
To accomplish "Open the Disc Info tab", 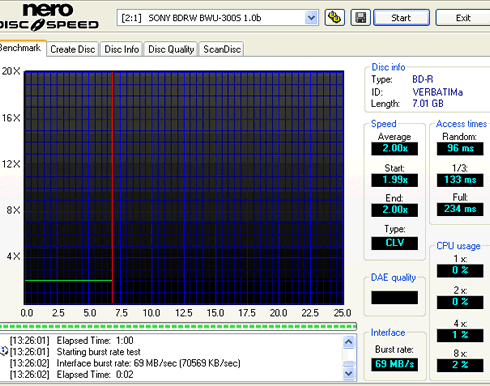I will coord(122,49).
